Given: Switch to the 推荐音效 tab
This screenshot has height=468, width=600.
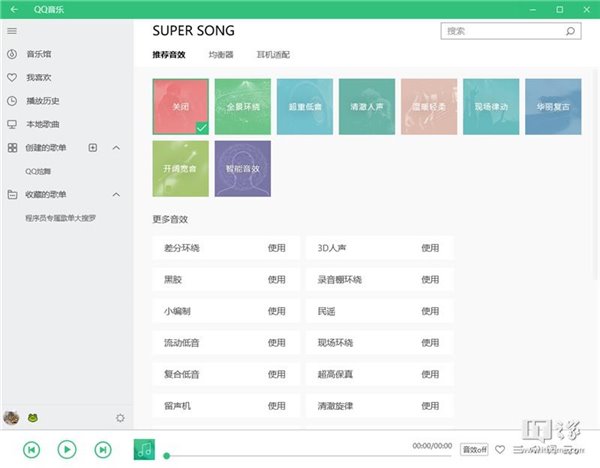Looking at the screenshot, I should [x=169, y=55].
